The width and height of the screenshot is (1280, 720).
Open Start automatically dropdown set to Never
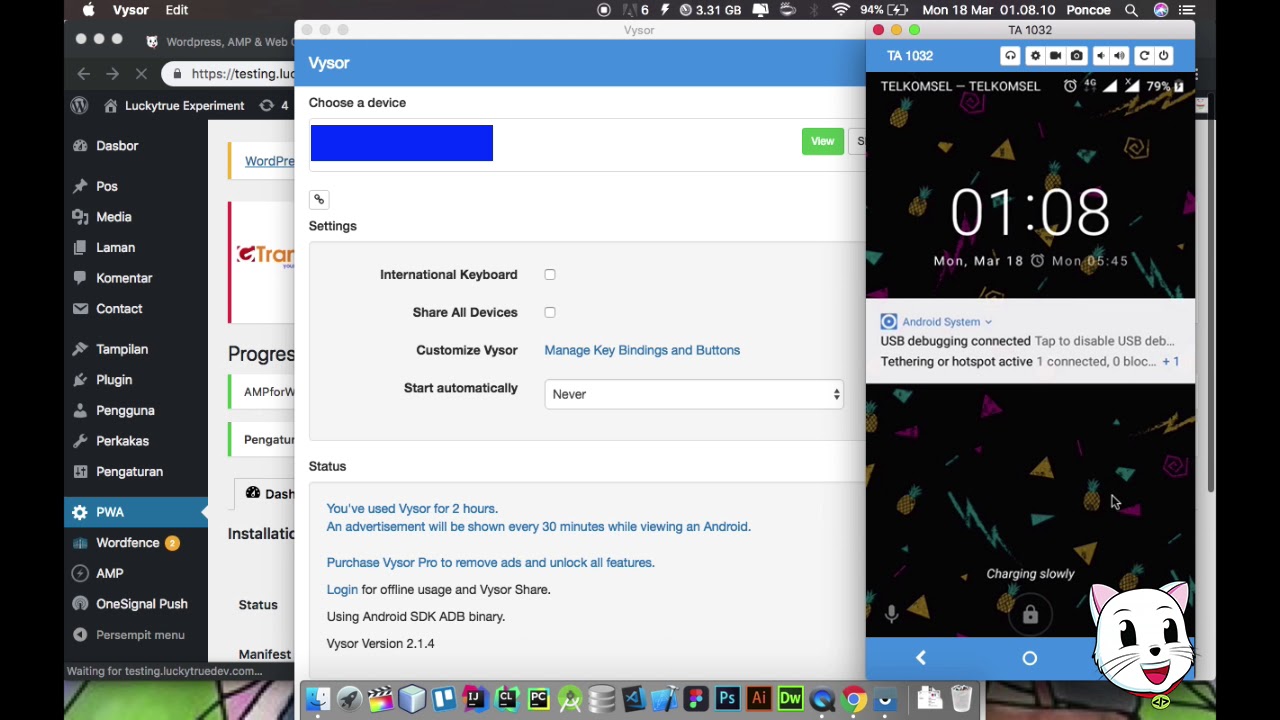coord(695,394)
